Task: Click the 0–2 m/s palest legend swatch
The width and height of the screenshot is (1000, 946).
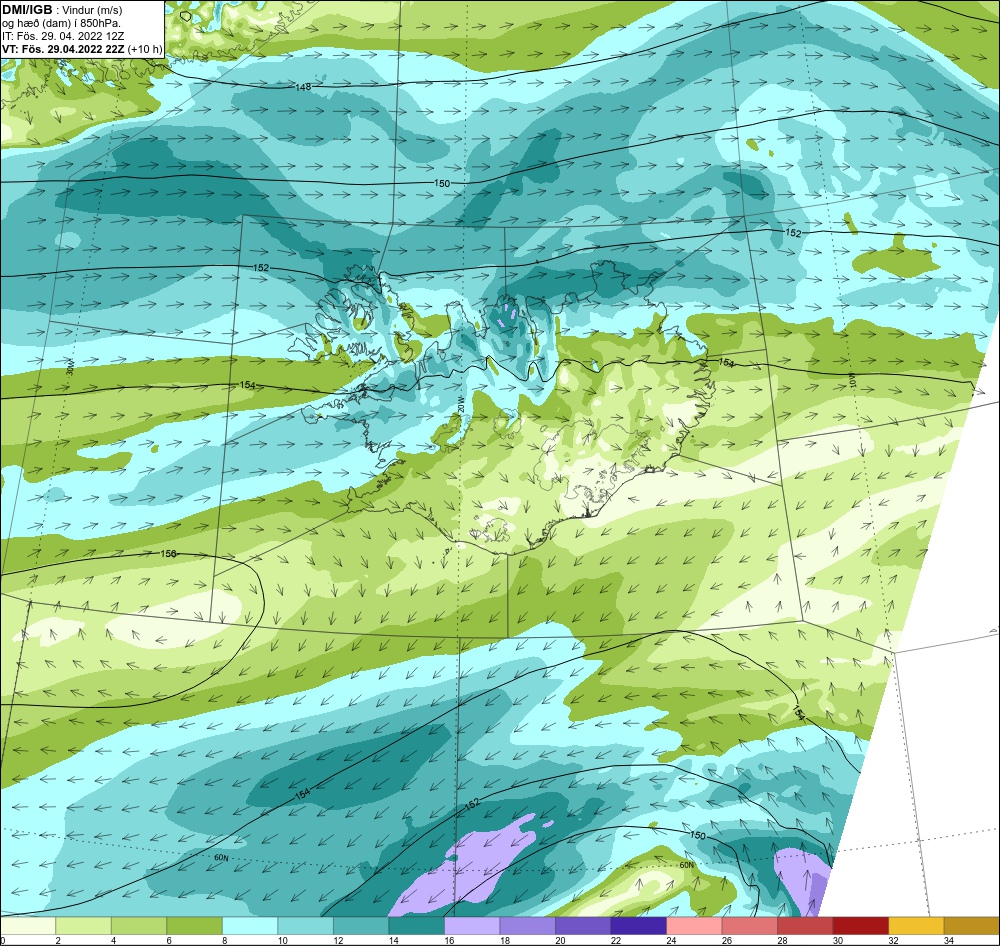Action: click(x=28, y=926)
